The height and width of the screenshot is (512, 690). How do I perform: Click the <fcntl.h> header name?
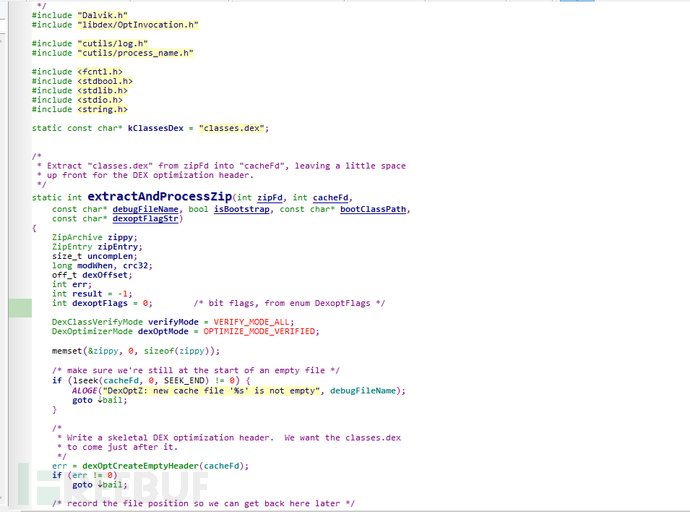(x=100, y=72)
